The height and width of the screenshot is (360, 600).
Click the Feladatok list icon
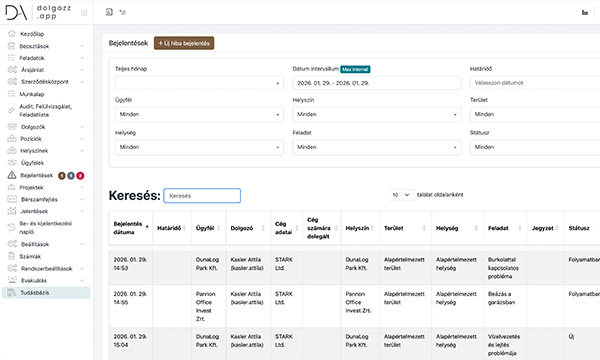(11, 58)
